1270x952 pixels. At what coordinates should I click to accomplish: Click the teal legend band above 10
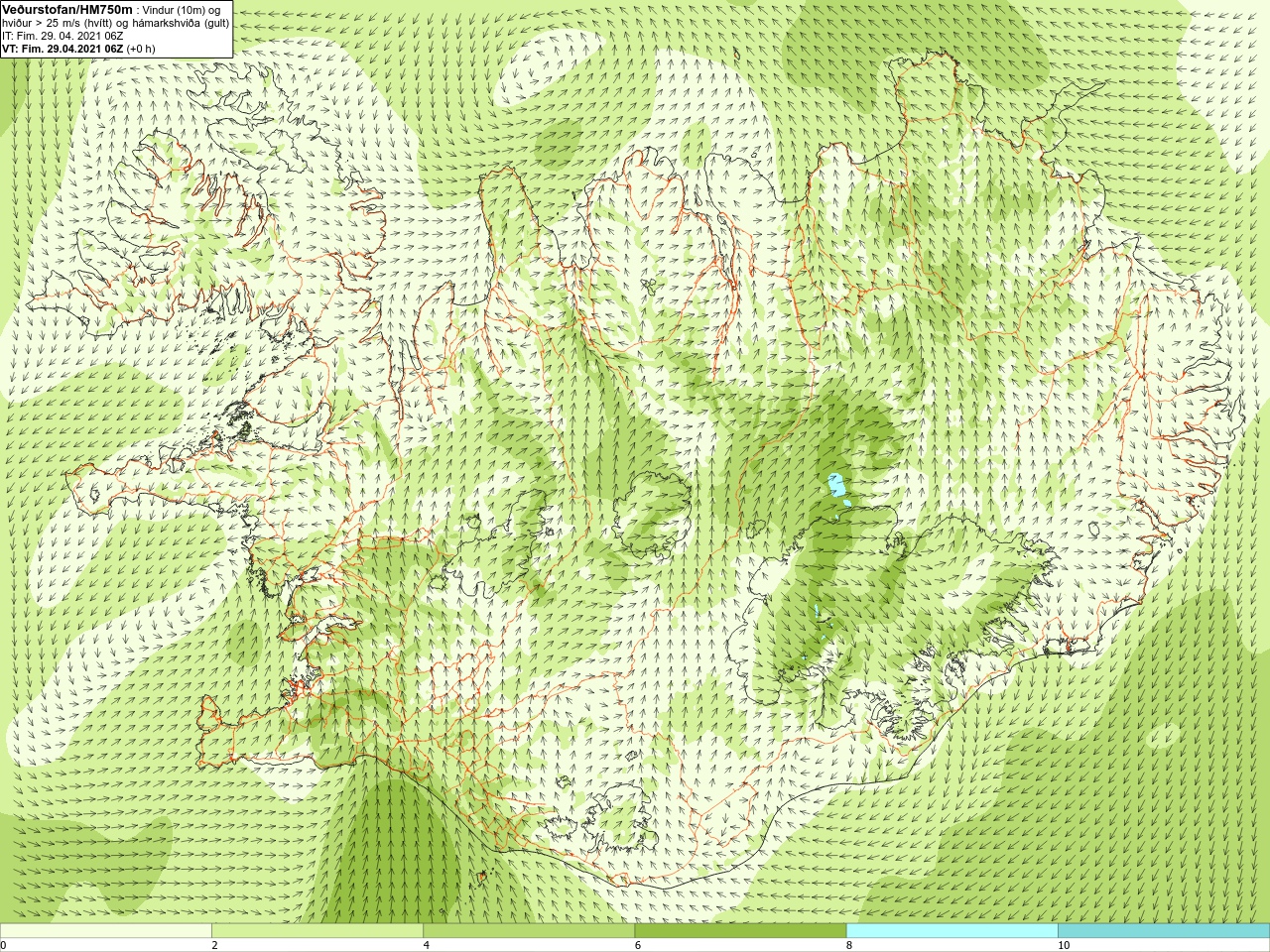[1164, 931]
